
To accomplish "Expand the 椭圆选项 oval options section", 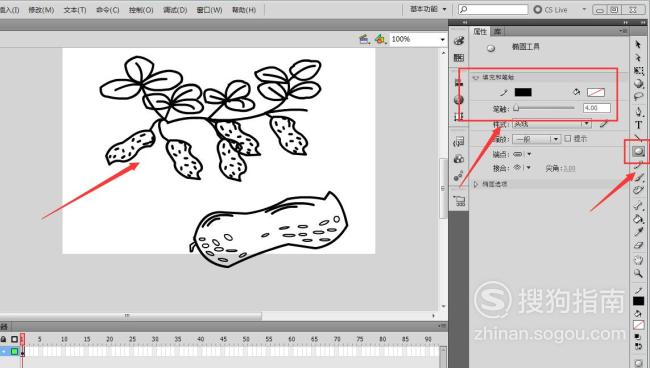I will [475, 184].
